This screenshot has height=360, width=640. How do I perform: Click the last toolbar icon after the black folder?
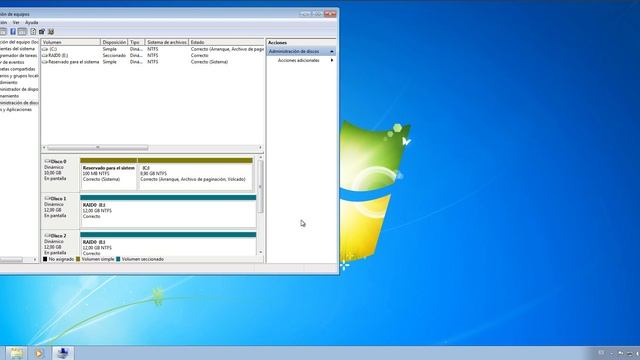click(x=51, y=31)
